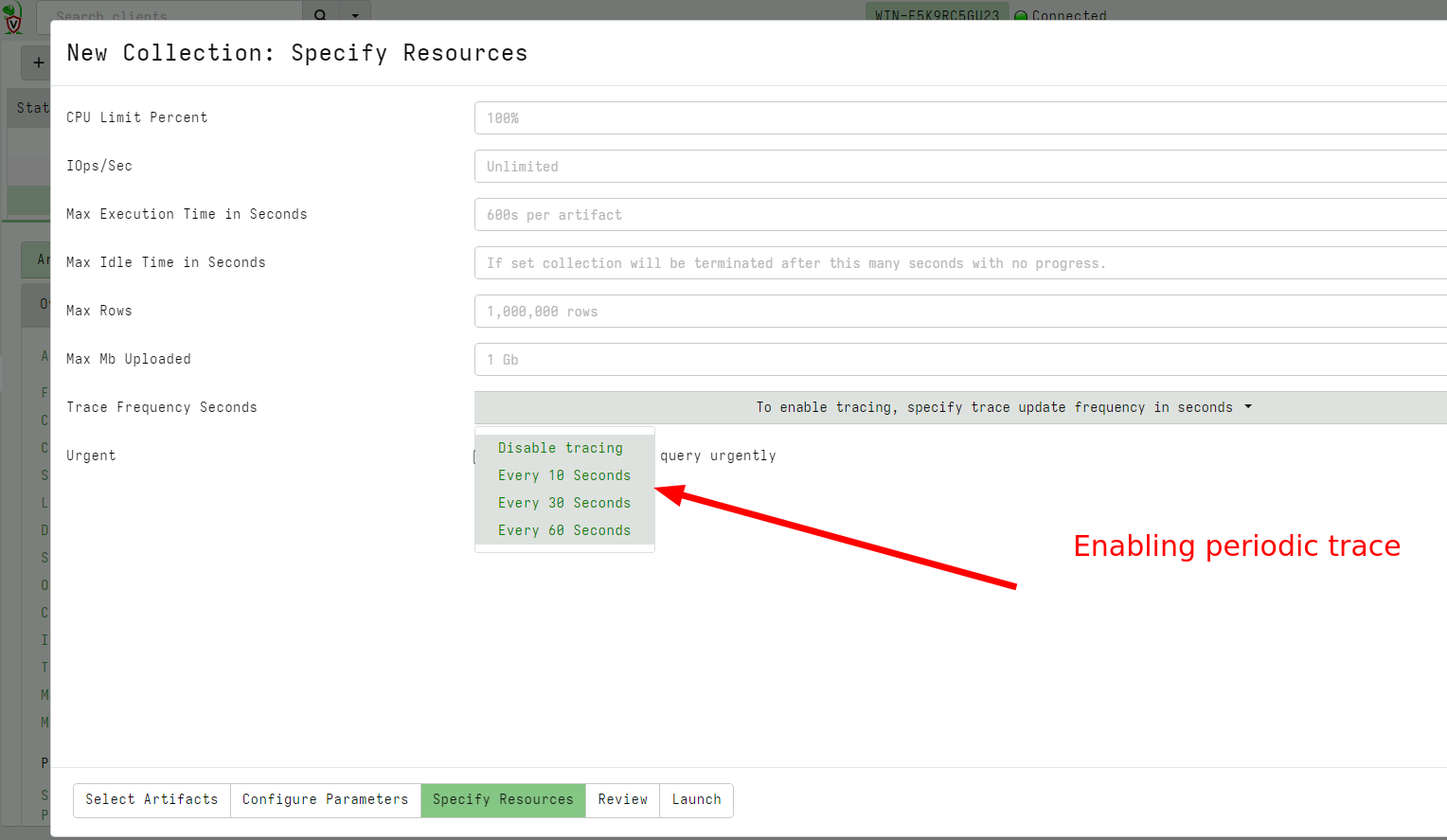Open the Review step
Viewport: 1447px width, 840px height.
pyautogui.click(x=622, y=799)
